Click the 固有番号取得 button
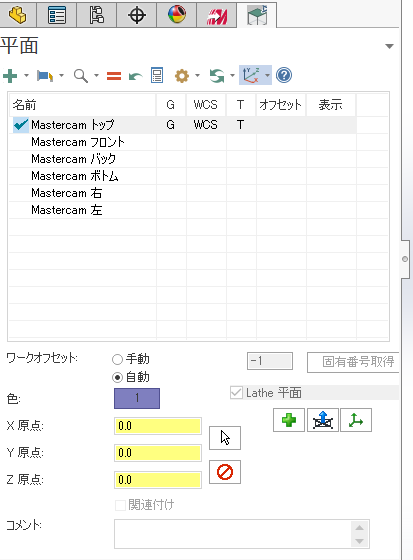The height and width of the screenshot is (560, 413). tap(353, 362)
